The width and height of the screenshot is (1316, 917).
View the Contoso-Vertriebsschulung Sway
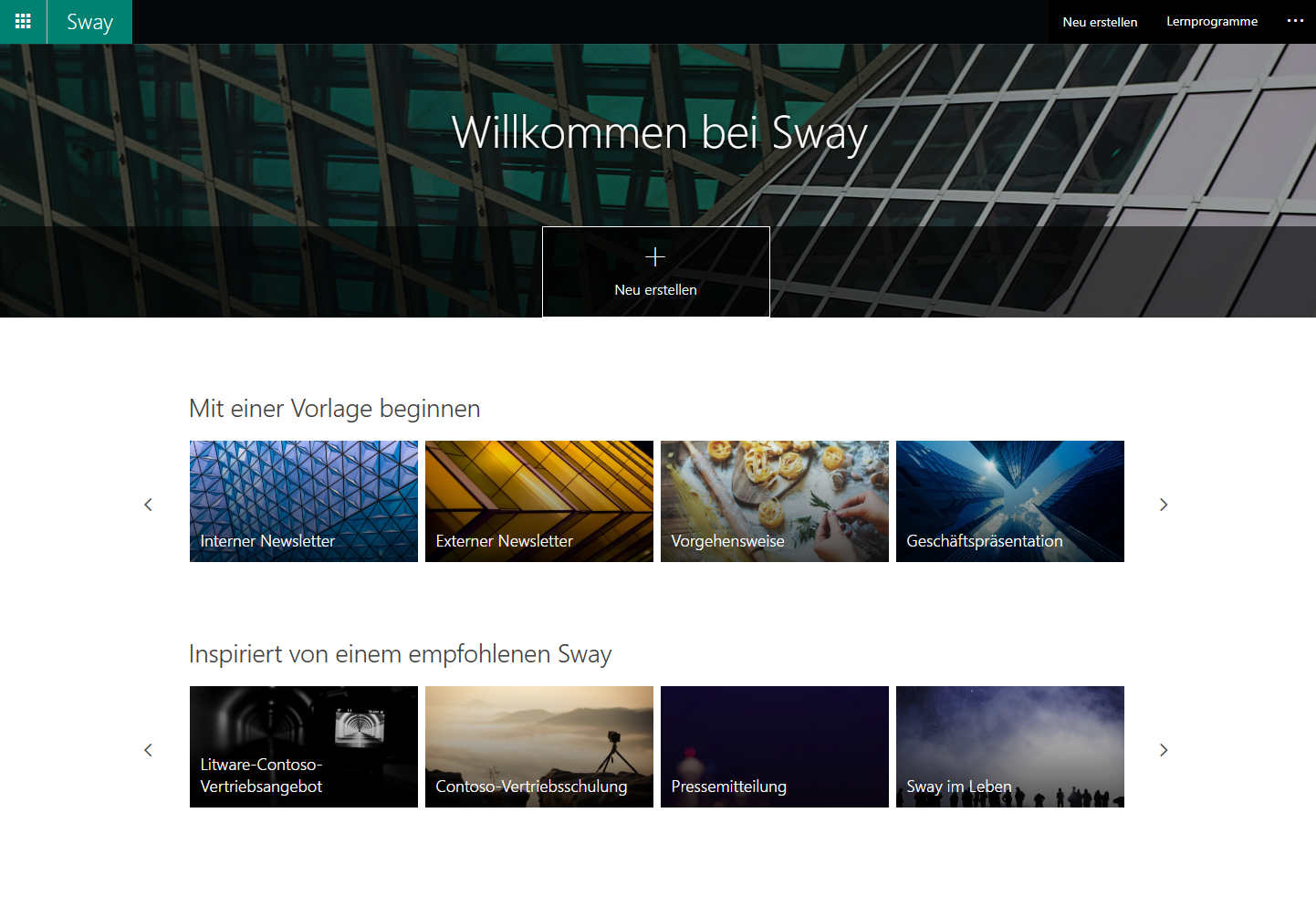pyautogui.click(x=539, y=746)
